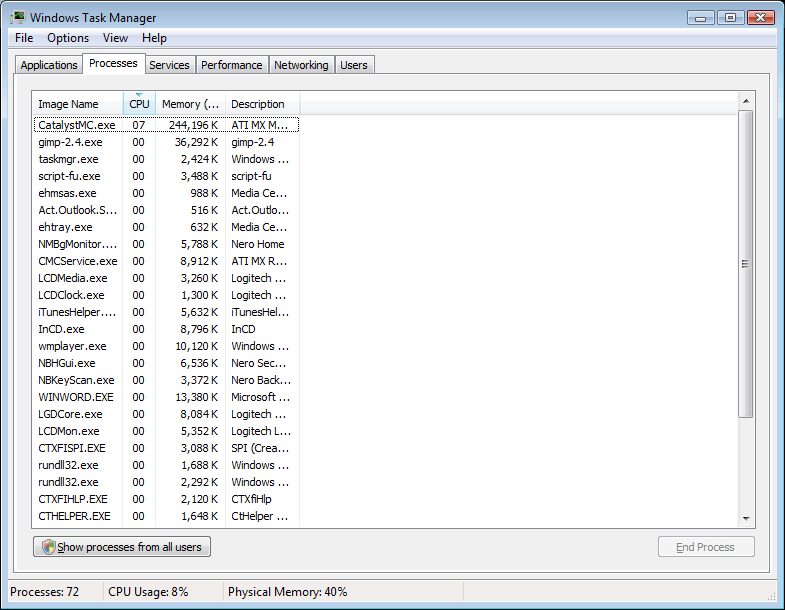The width and height of the screenshot is (785, 610).
Task: Click the 1,688 K rundll32.exe memory value
Action: tap(199, 465)
